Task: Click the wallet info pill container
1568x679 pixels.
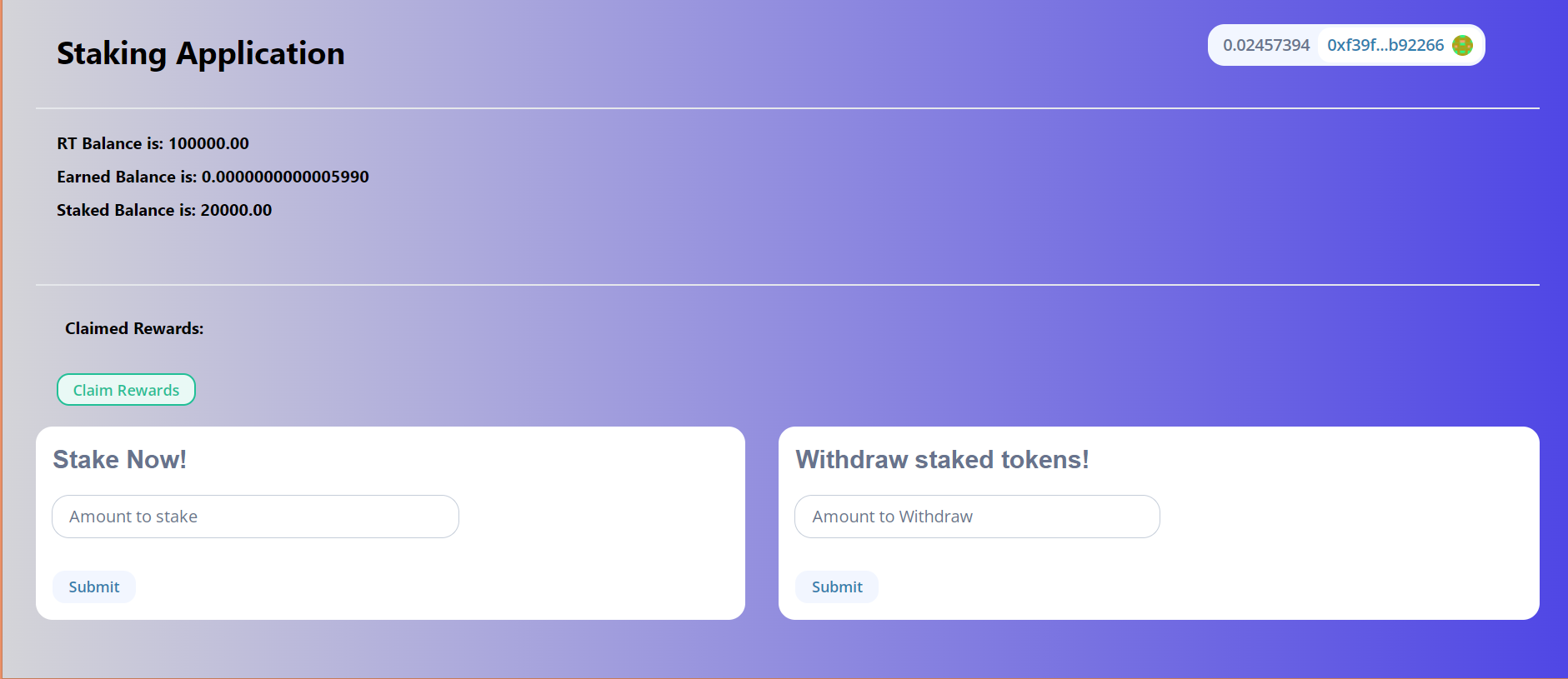Action: tap(1345, 44)
